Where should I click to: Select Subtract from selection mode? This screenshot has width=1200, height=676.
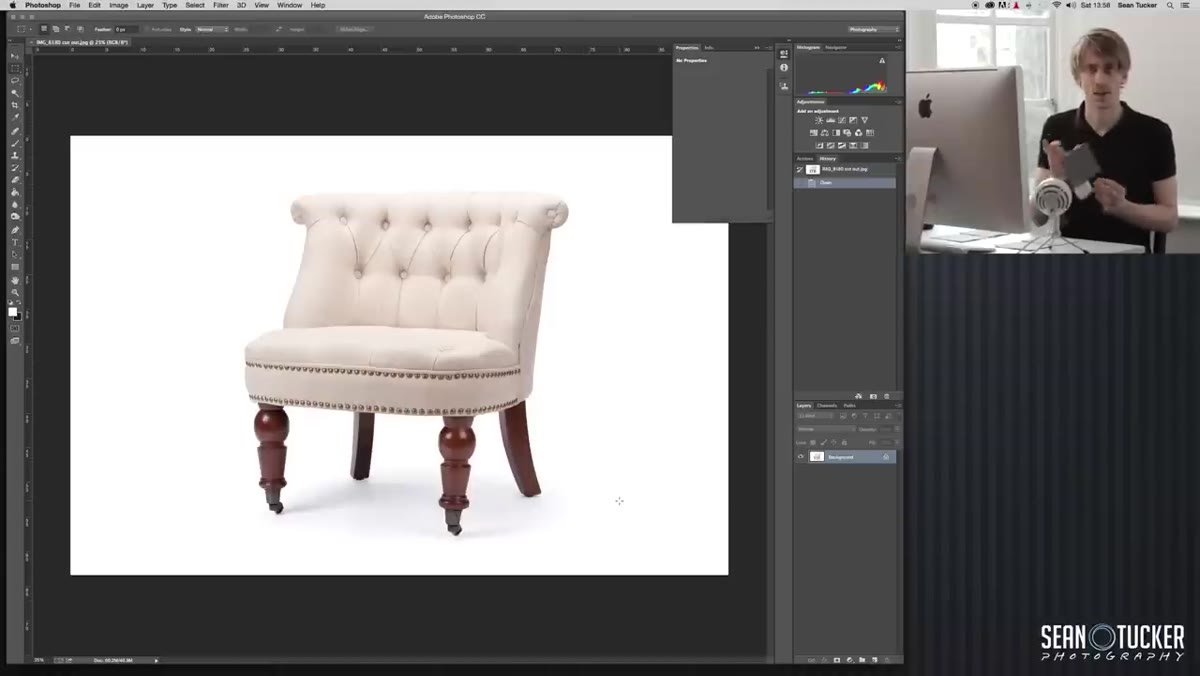coord(68,29)
